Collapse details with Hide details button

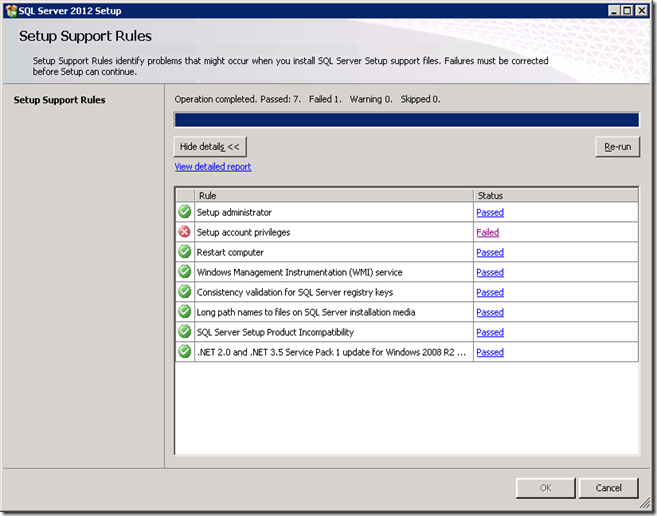[x=210, y=147]
